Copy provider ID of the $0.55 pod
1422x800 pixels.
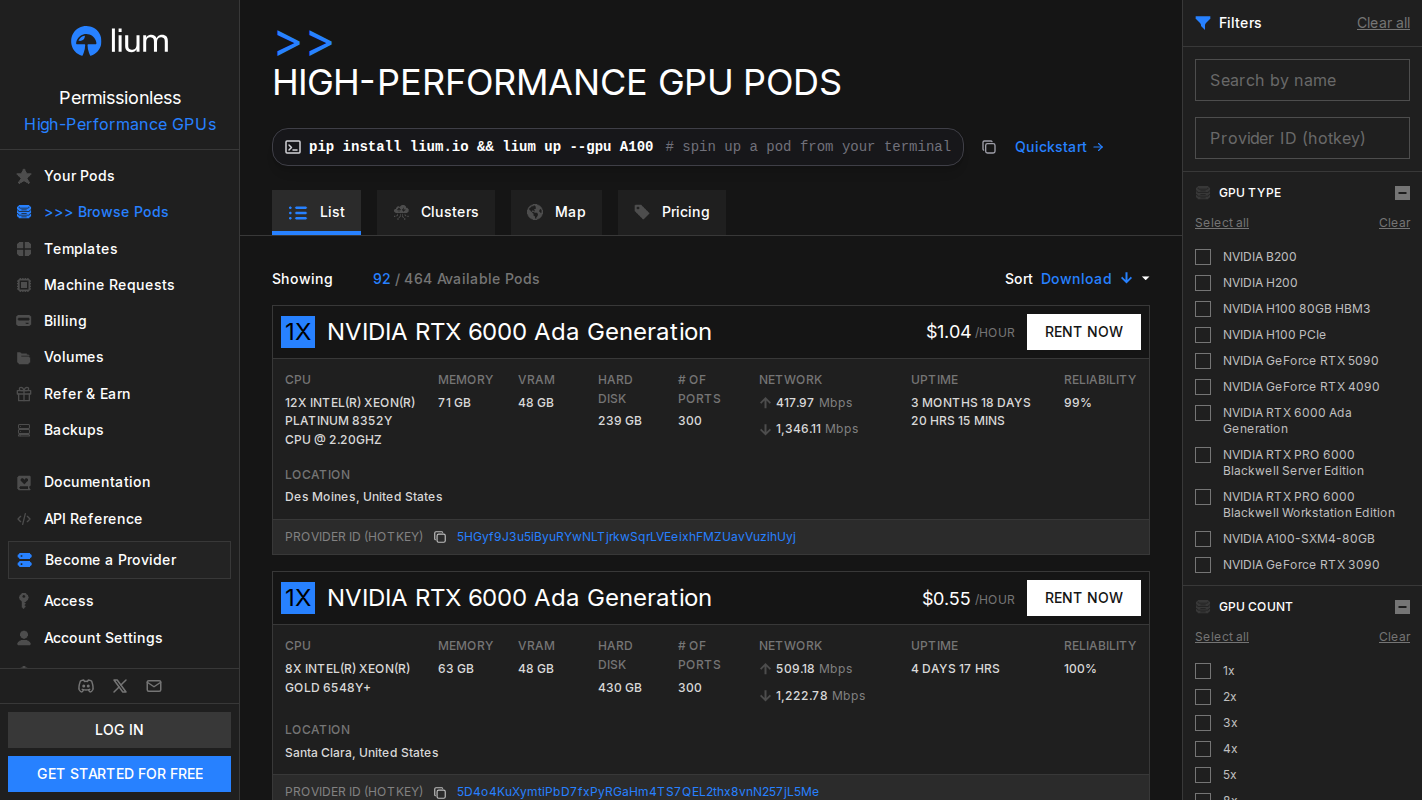point(440,792)
